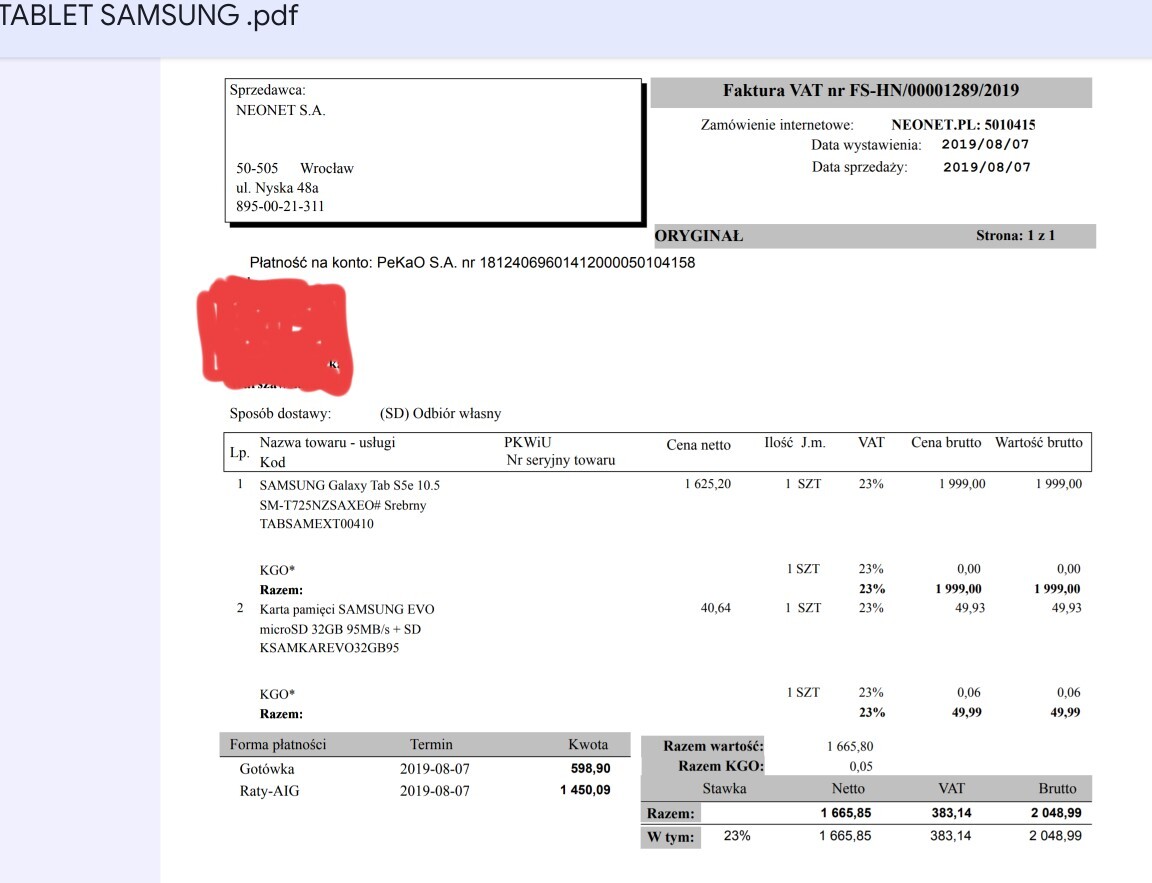Viewport: 1152px width, 883px height.
Task: Select cash amount '598,90'
Action: tap(591, 768)
